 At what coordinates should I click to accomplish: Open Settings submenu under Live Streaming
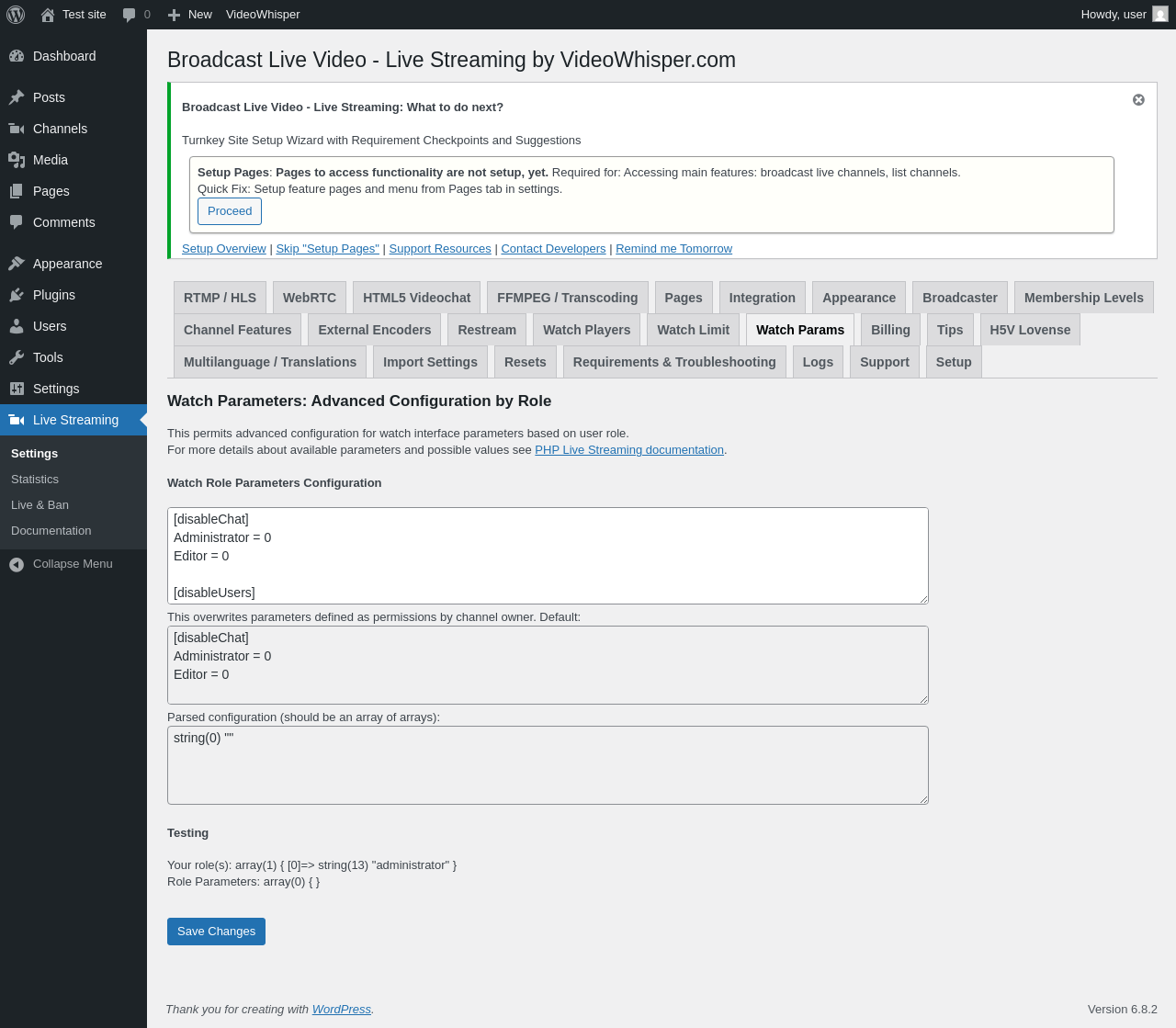point(35,454)
